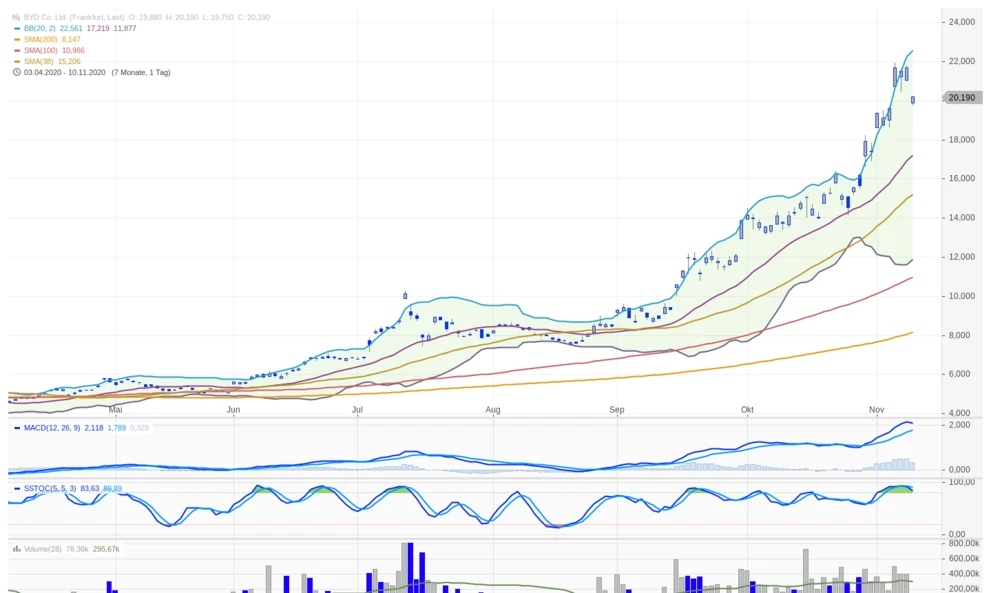Viewport: 1000px width, 593px height.
Task: Click the Volume panel bar icon
Action: 16,549
